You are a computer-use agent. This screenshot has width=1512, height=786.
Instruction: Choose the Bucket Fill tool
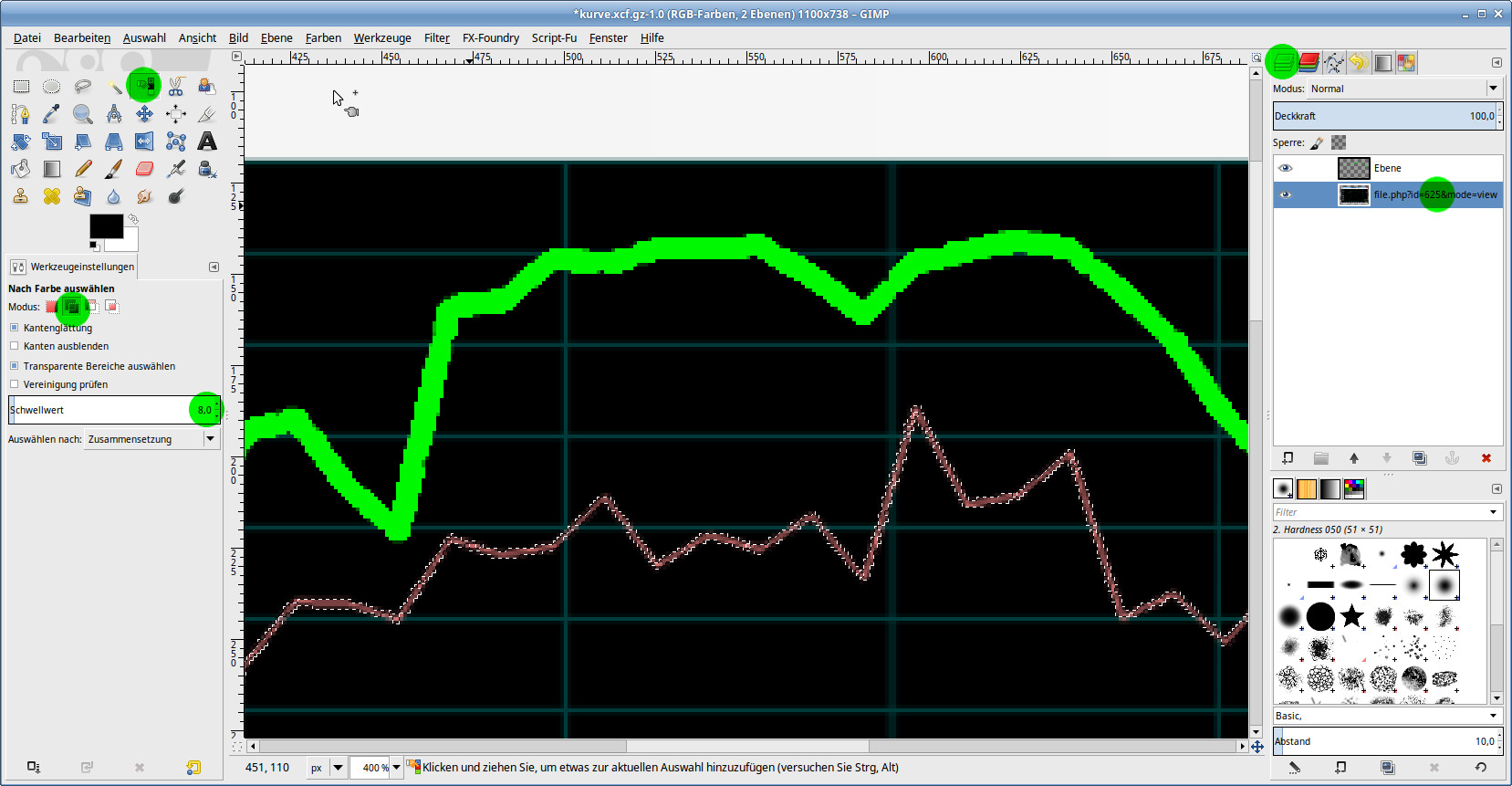pos(21,169)
